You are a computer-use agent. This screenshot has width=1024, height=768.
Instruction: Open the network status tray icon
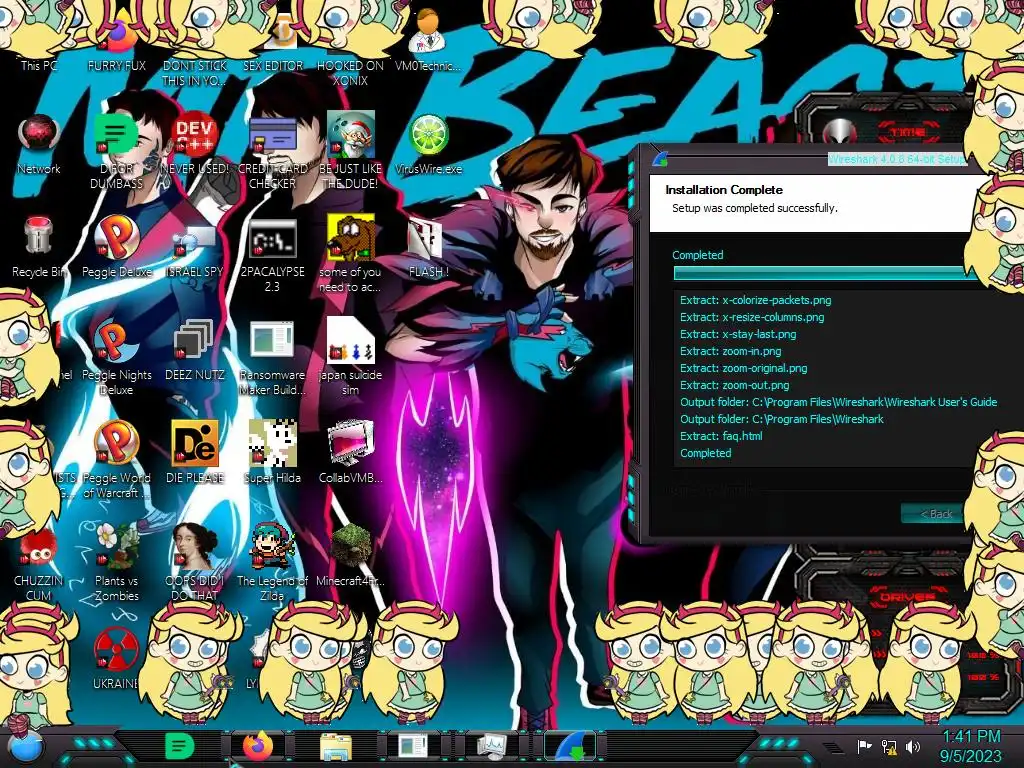889,746
